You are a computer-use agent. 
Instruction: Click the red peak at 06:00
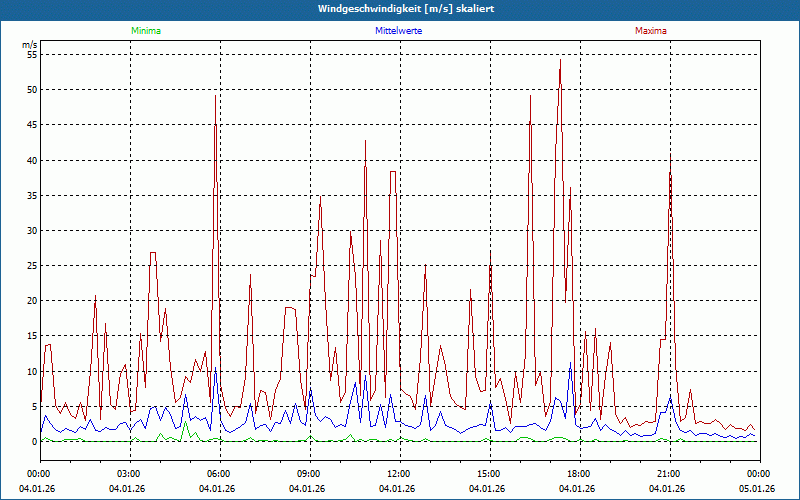click(216, 97)
